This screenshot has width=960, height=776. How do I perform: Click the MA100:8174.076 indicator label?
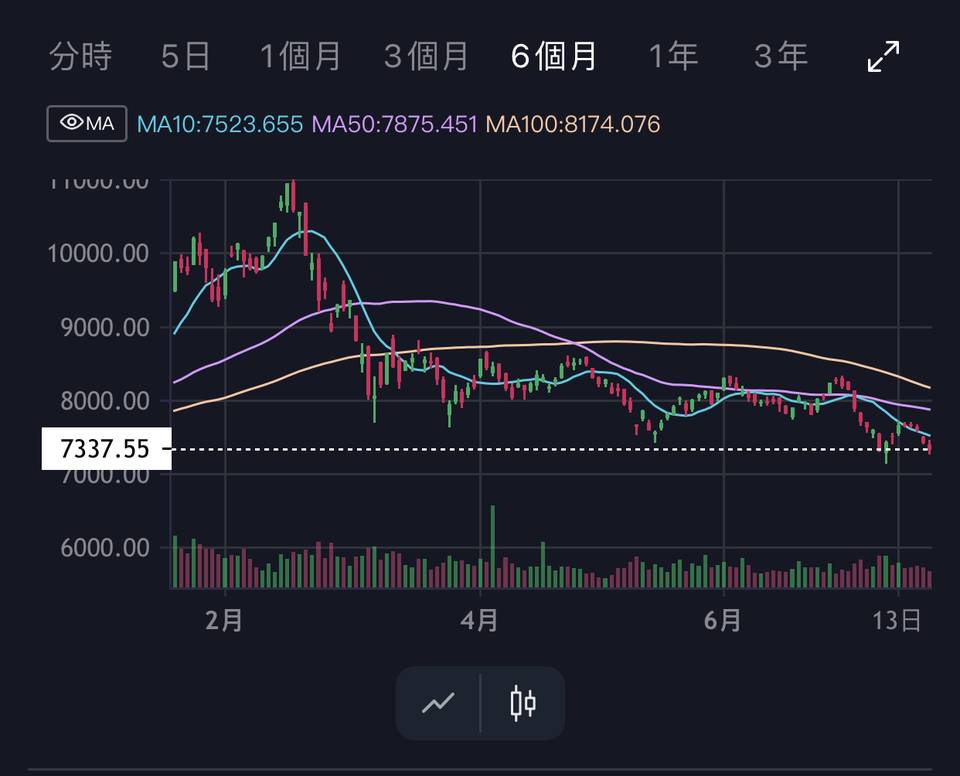tap(573, 124)
